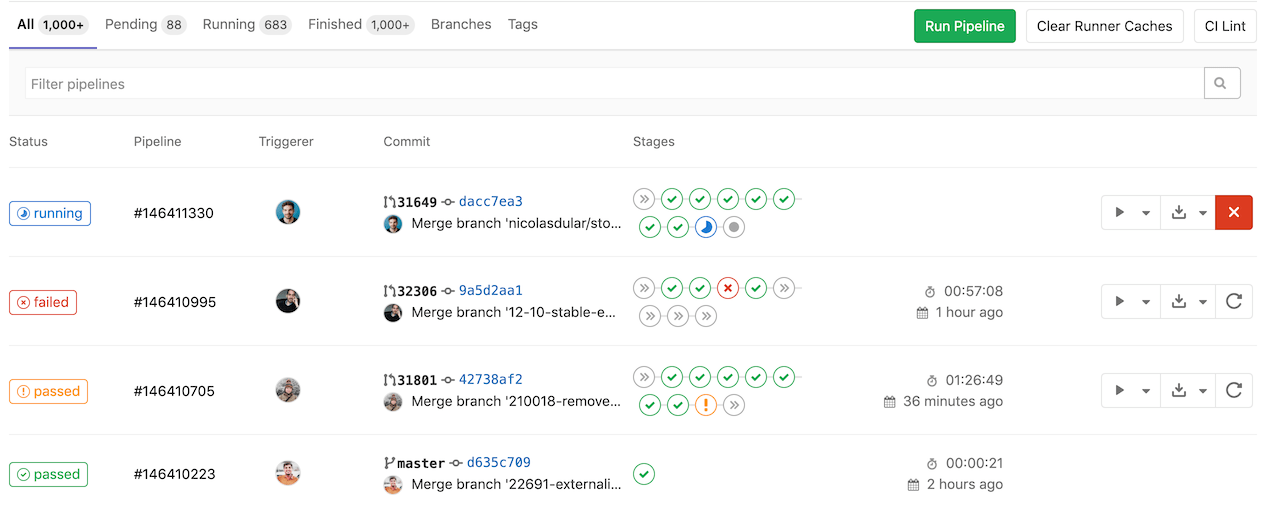The width and height of the screenshot is (1269, 506).
Task: Click the passed stage icon of master pipeline
Action: (644, 474)
